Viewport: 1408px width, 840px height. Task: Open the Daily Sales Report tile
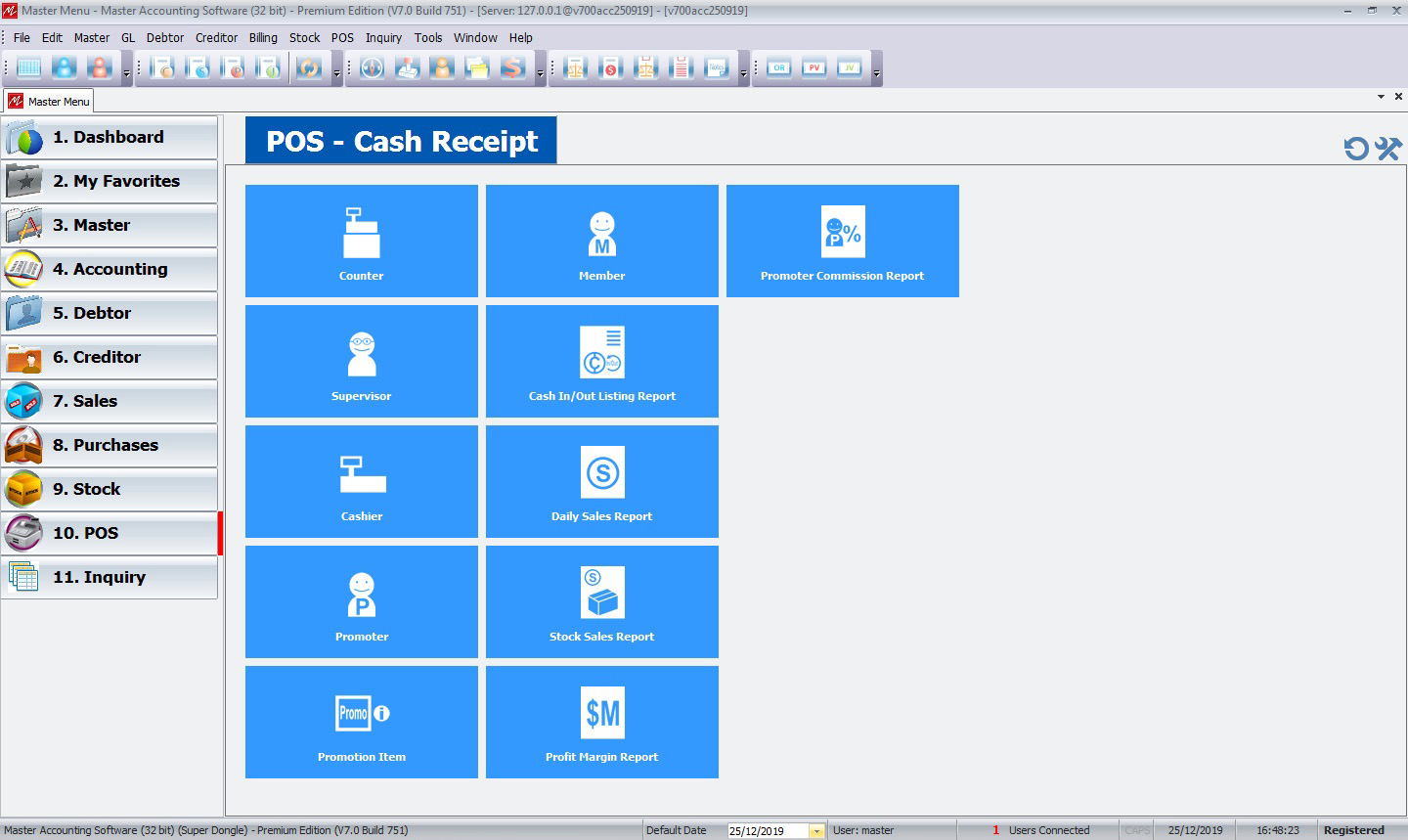[601, 481]
